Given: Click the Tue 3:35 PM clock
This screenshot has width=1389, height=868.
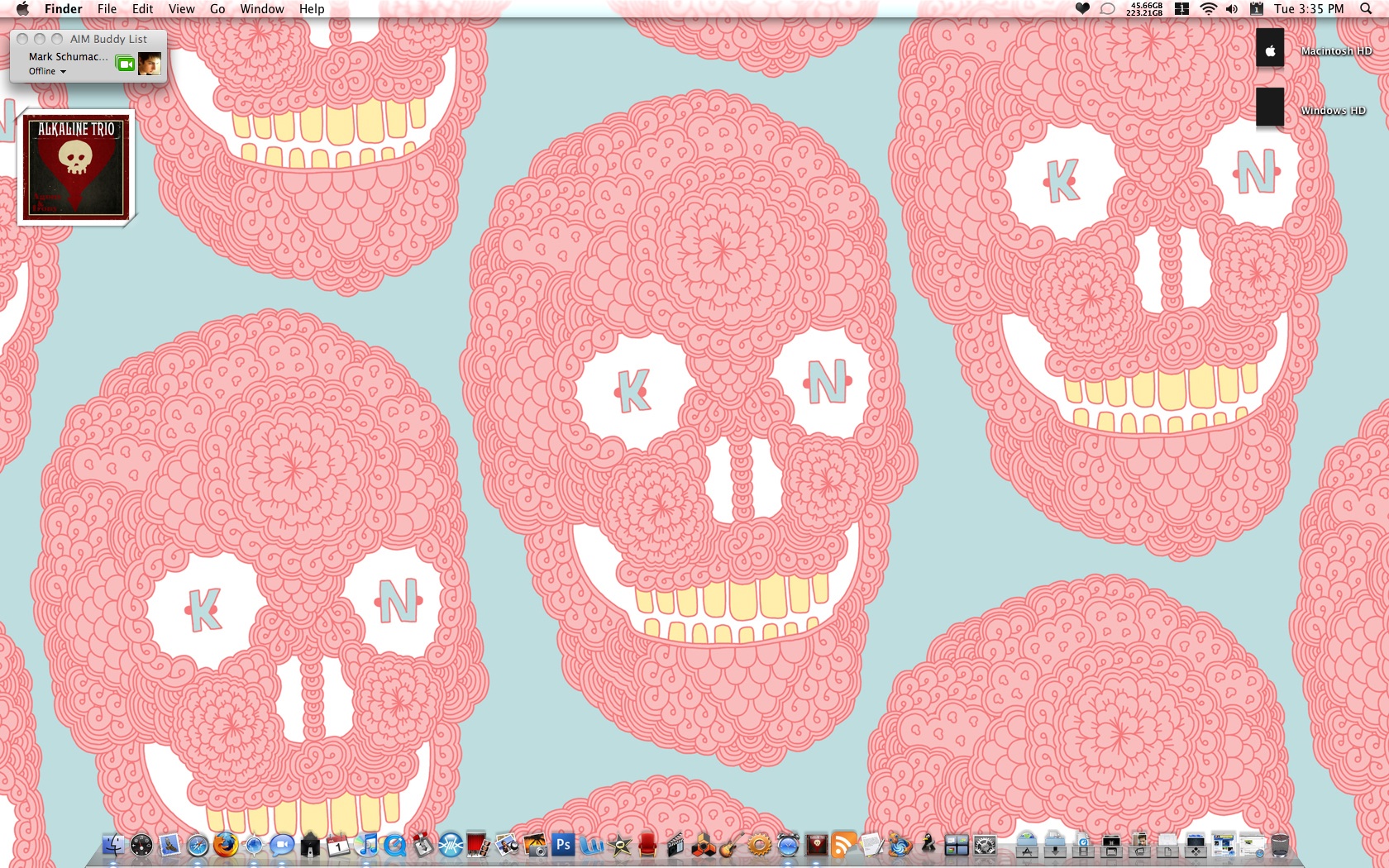Looking at the screenshot, I should pos(1309,9).
